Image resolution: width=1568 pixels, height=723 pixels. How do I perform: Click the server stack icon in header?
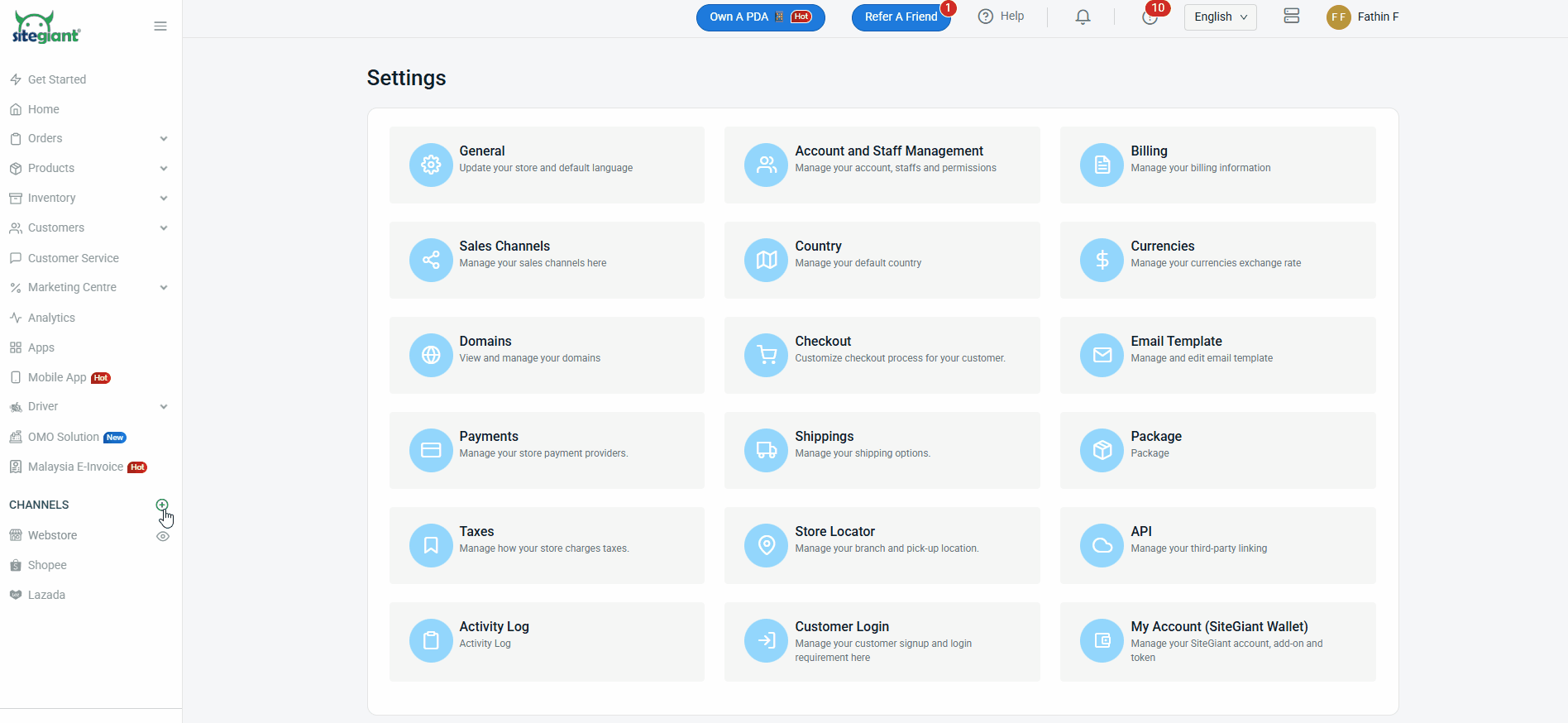click(x=1291, y=17)
